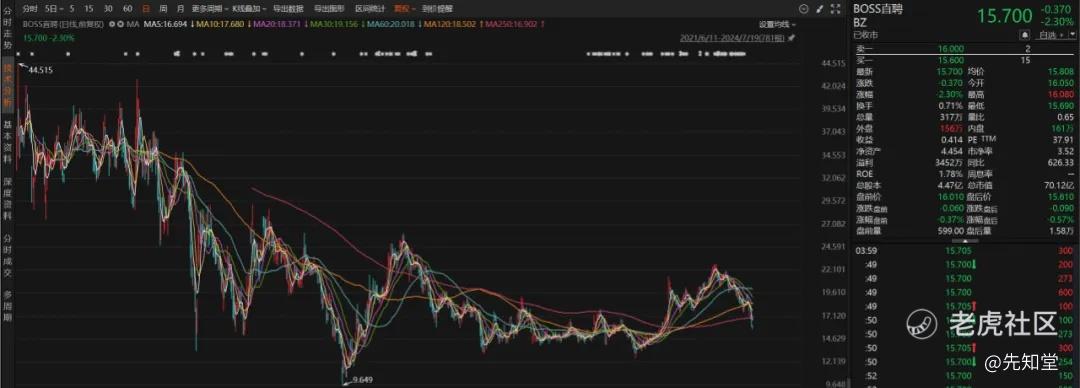
Task: Switch to the weekly 周 period
Action: (163, 9)
